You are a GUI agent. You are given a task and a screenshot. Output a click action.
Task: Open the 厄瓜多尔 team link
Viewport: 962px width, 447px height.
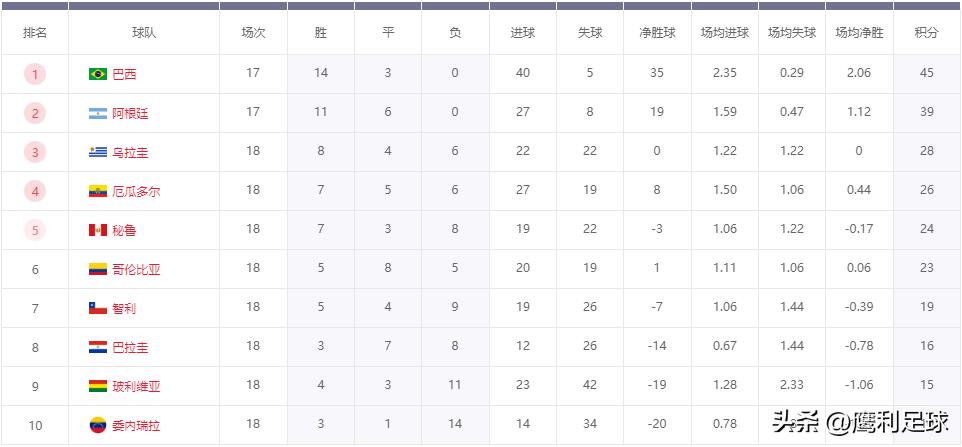[x=136, y=191]
